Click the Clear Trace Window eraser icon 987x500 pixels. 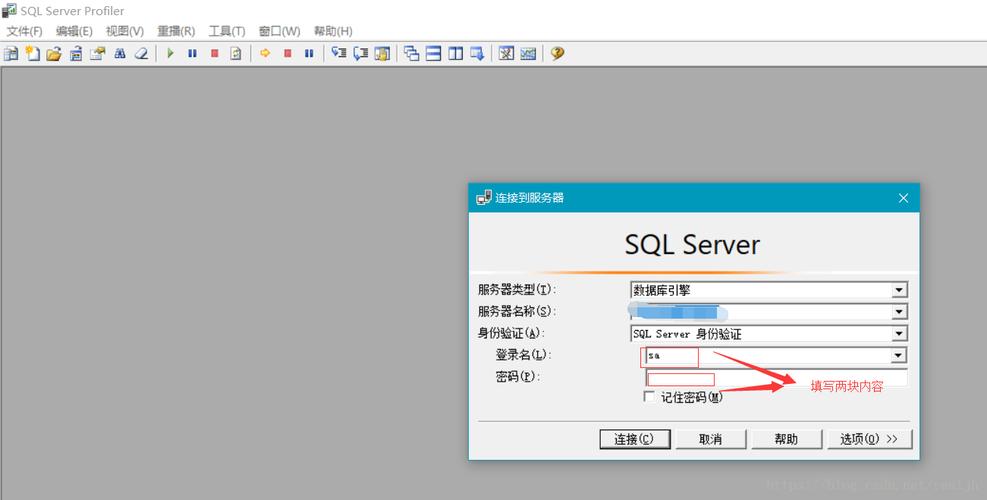click(142, 54)
